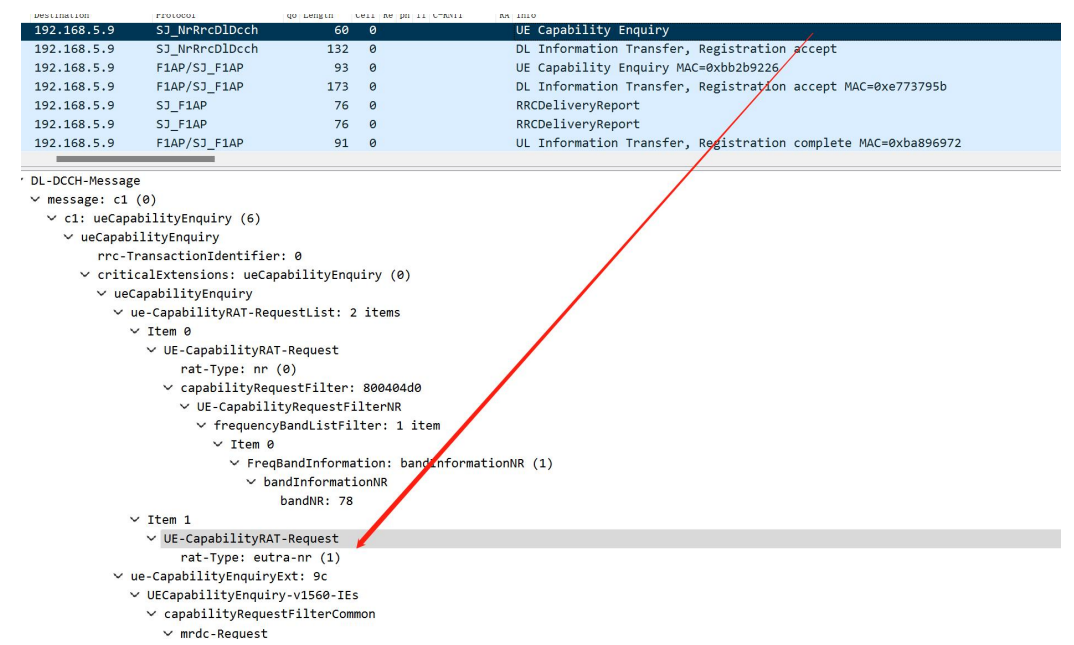Select the "rat-Type: eutra-nr (1)" field
1074x645 pixels.
260,557
